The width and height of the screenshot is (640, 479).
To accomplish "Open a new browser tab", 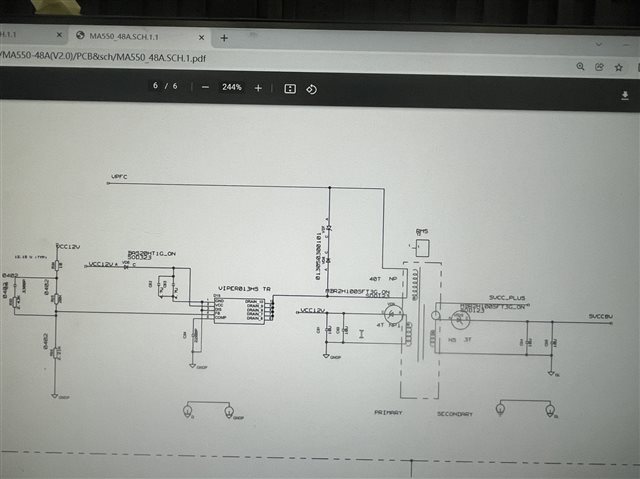I will coord(224,38).
